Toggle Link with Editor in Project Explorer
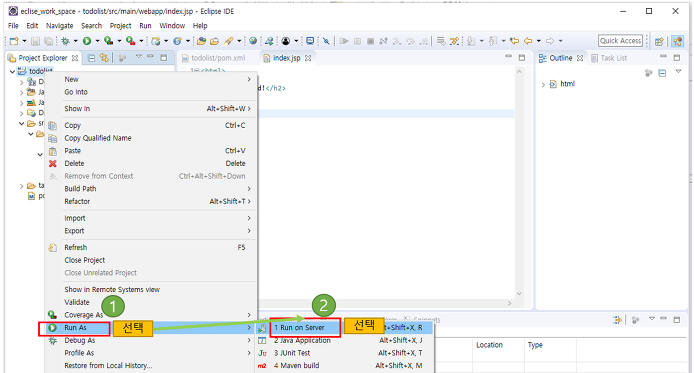 (104, 58)
